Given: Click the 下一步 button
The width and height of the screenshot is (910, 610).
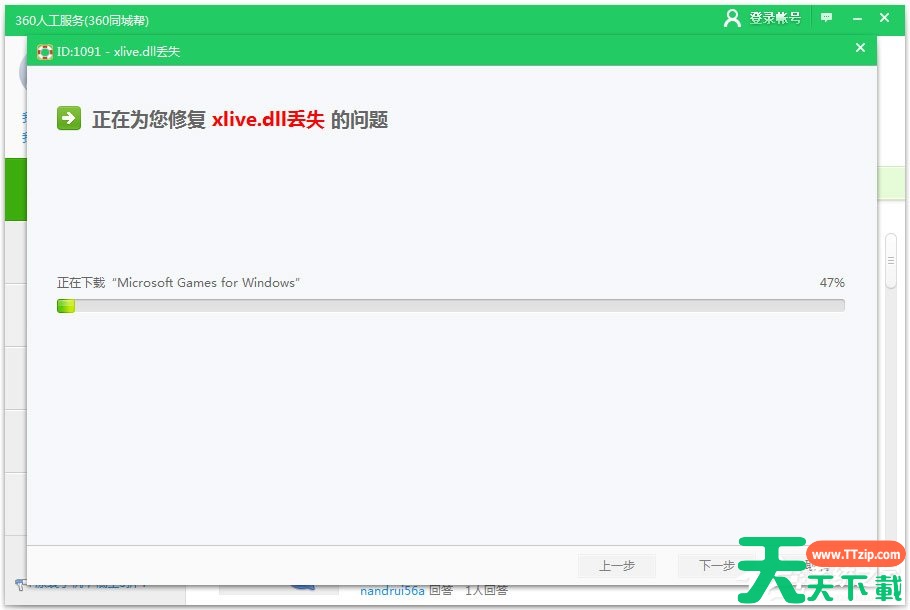Looking at the screenshot, I should click(716, 565).
